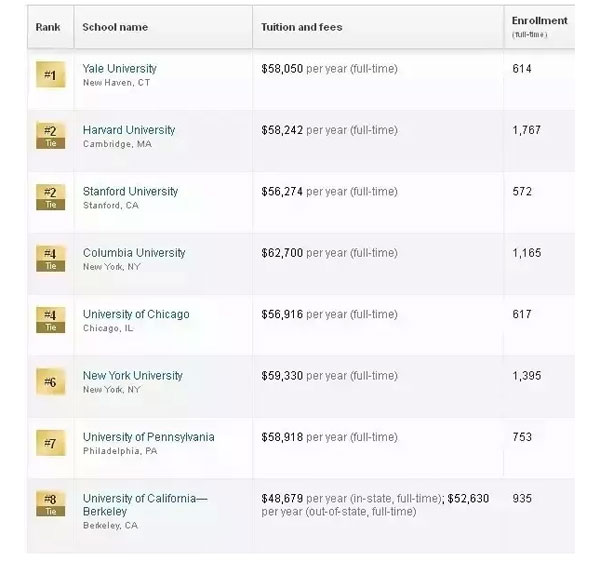Click Berkeley's #8 Tie rank badge
The height and width of the screenshot is (561, 600).
[x=51, y=504]
